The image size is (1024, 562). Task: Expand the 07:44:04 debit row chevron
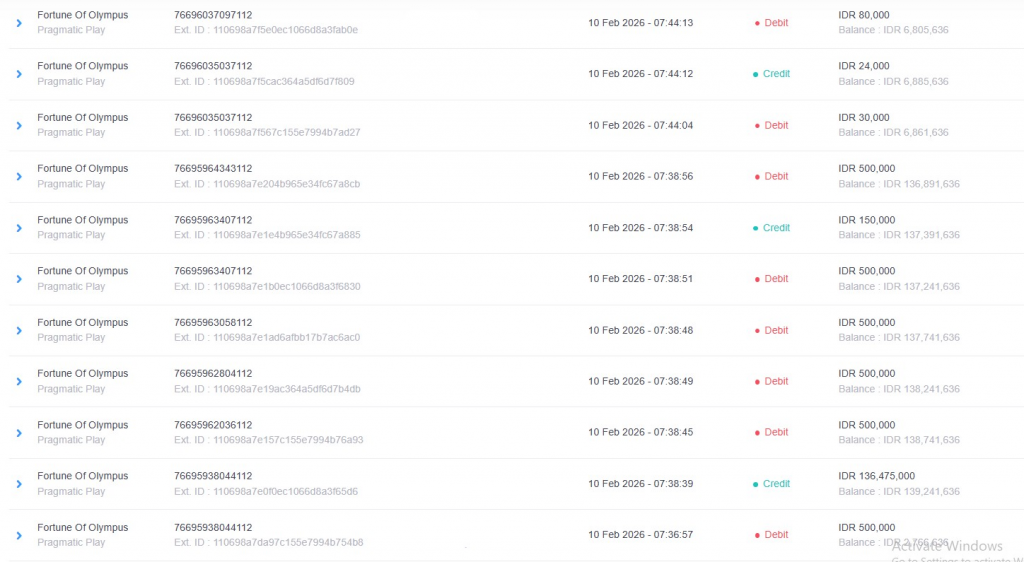19,125
